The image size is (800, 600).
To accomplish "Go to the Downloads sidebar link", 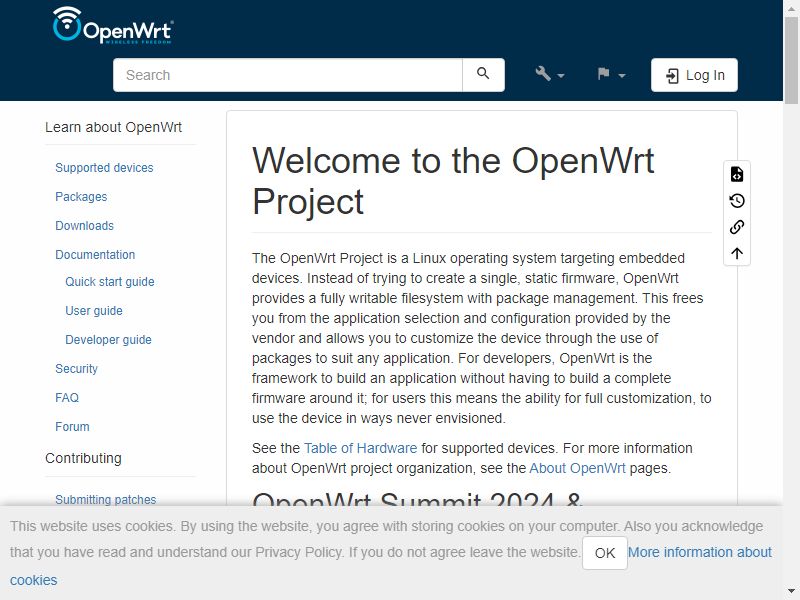I will pos(84,226).
